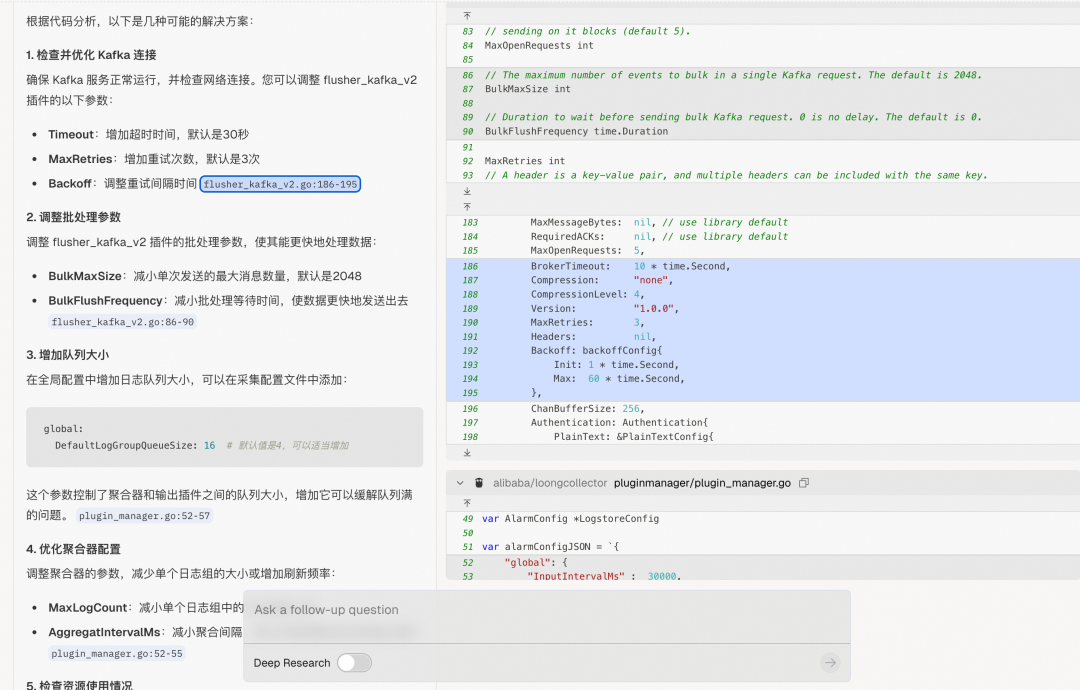Expand code downward below line 198
This screenshot has height=690, width=1080.
[x=467, y=453]
